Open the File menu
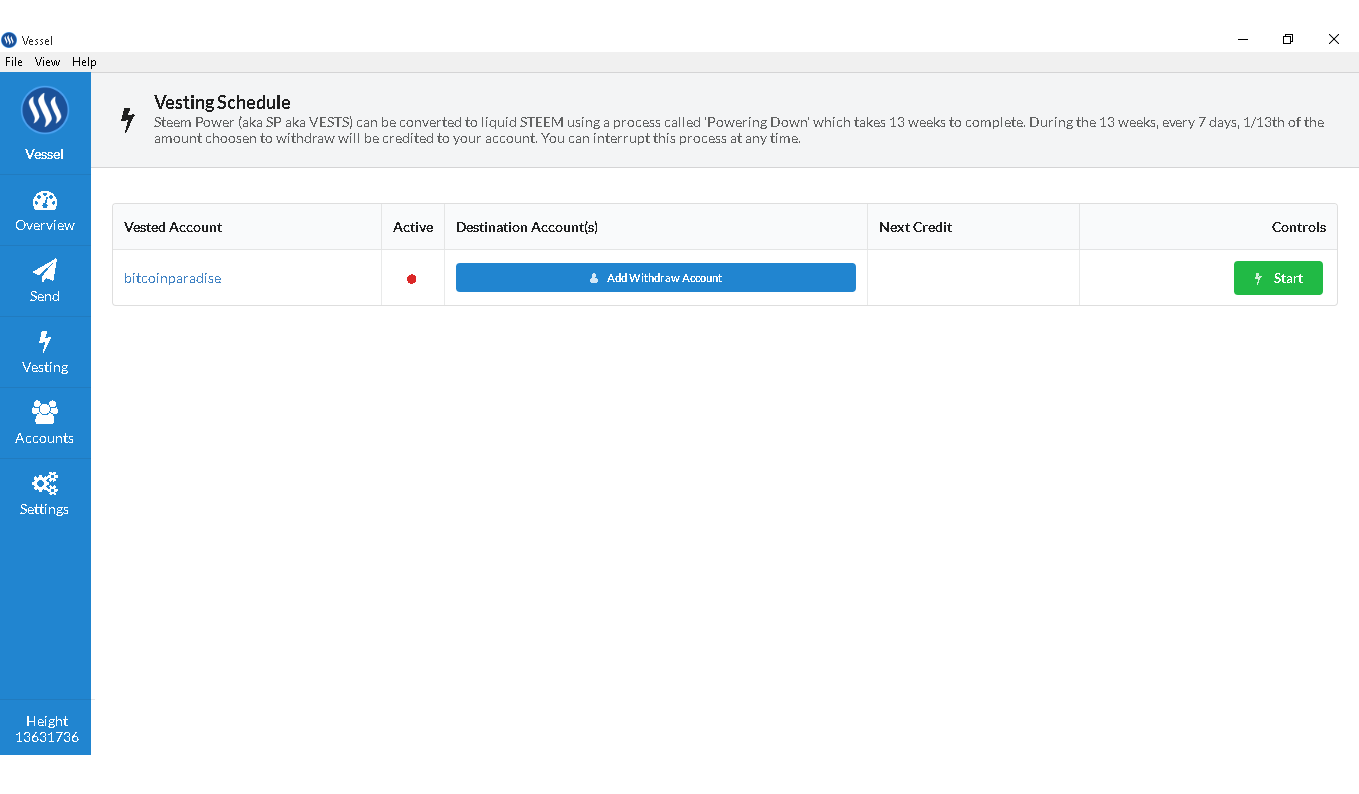Image resolution: width=1359 pixels, height=794 pixels. pos(14,62)
